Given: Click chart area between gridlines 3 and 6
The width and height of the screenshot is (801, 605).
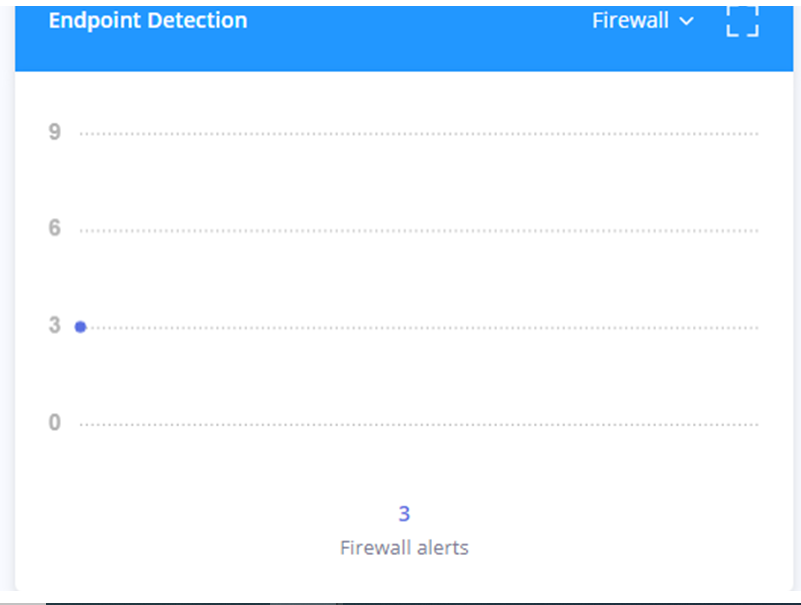Looking at the screenshot, I should point(419,279).
